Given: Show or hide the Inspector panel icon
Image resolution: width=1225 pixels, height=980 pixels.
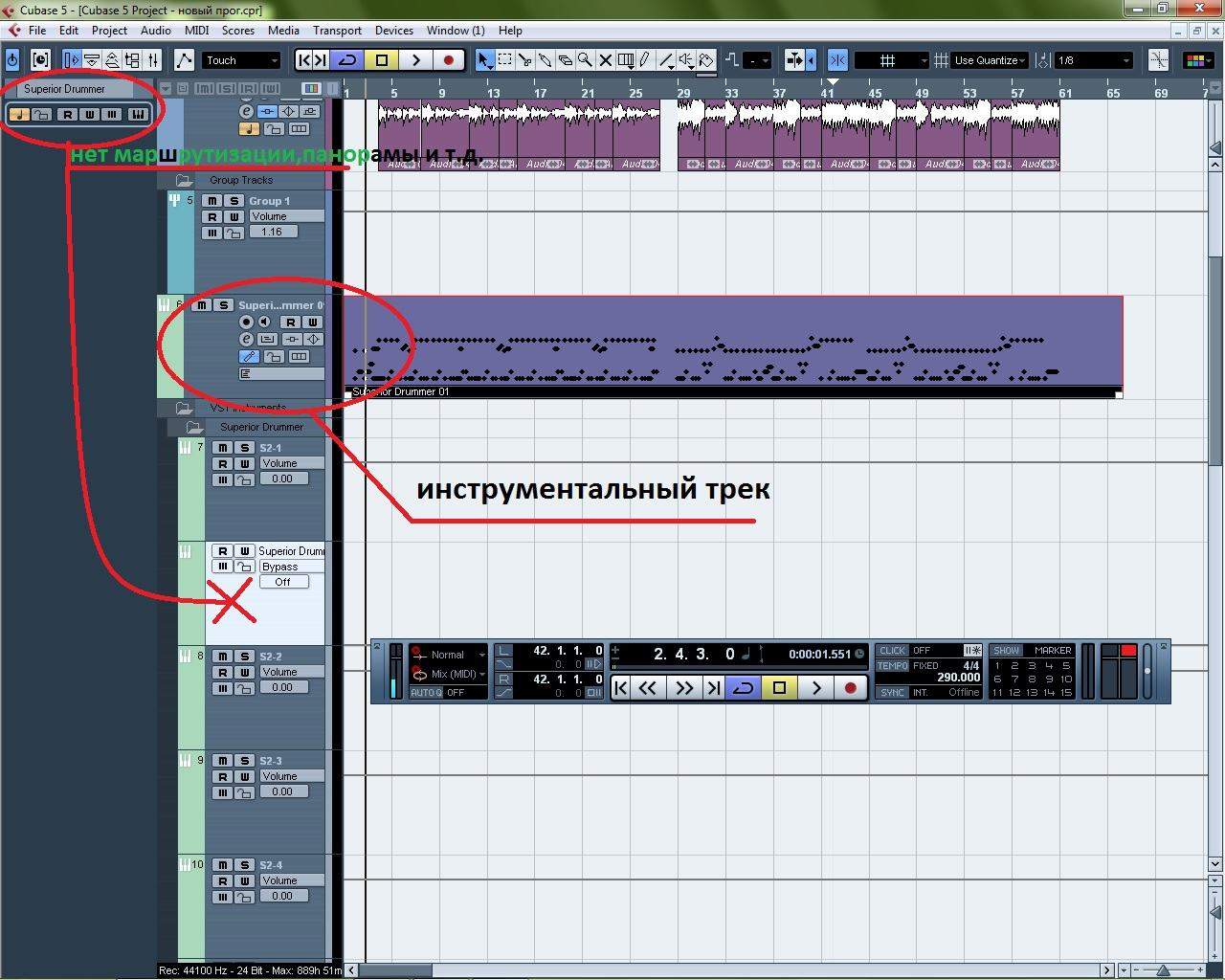Looking at the screenshot, I should click(x=72, y=60).
